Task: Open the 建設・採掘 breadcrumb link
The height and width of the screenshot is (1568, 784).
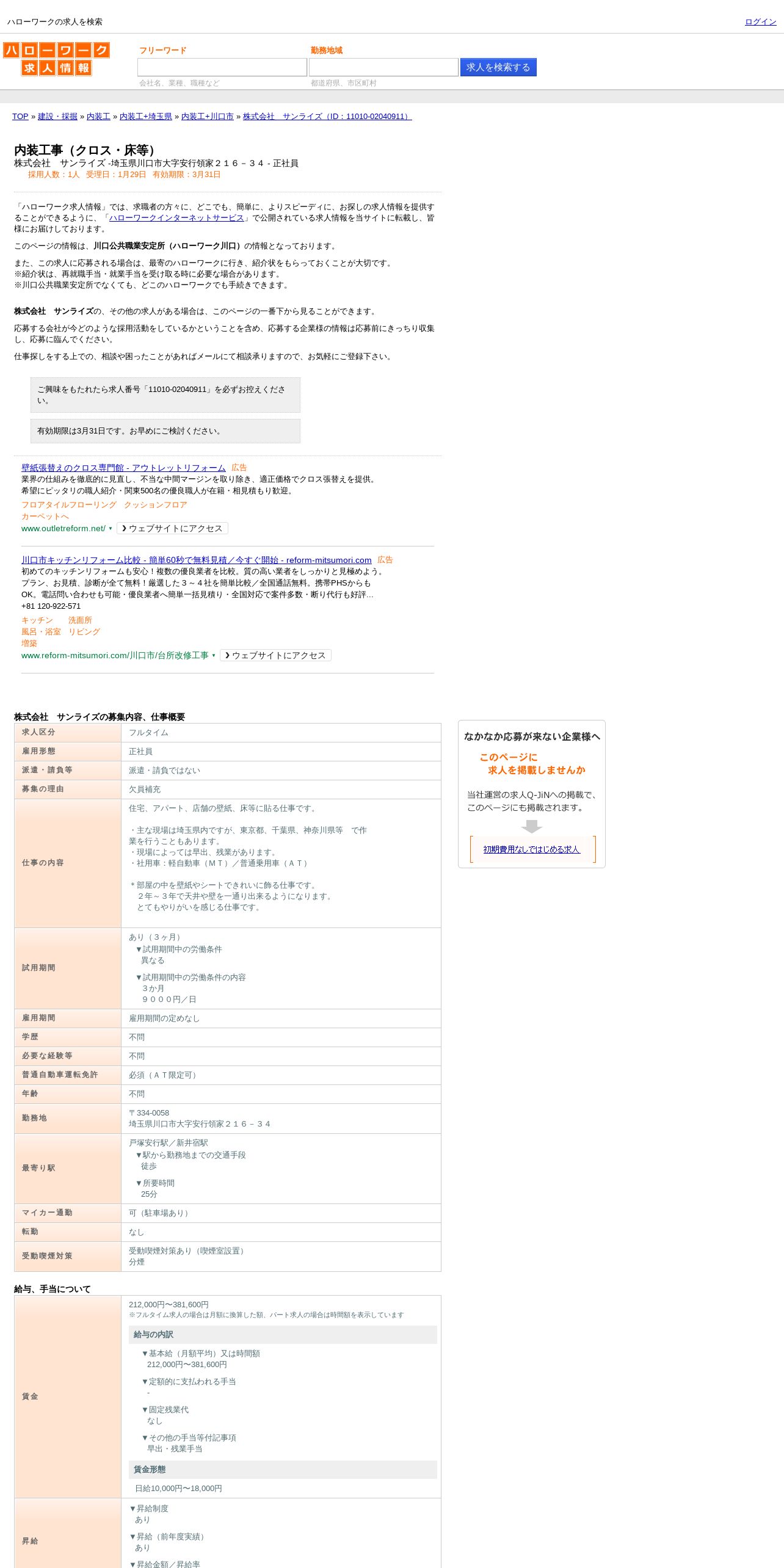Action: pyautogui.click(x=57, y=117)
